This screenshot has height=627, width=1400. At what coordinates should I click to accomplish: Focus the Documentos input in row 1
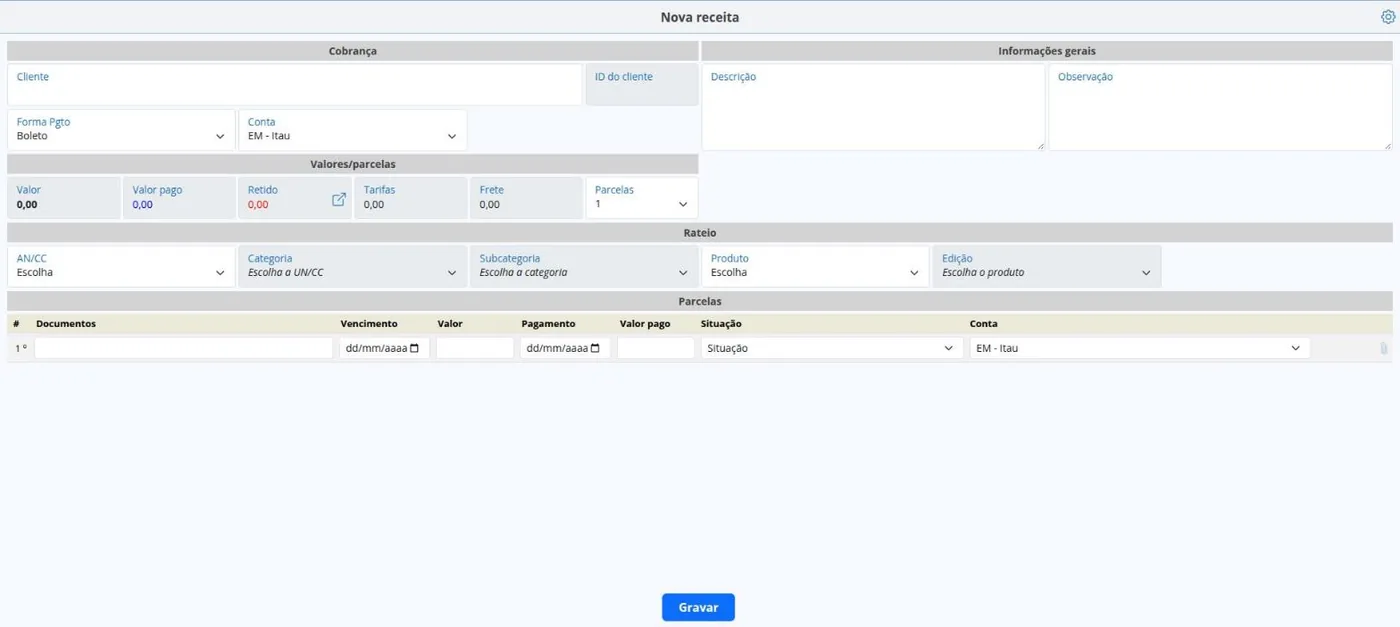click(183, 348)
